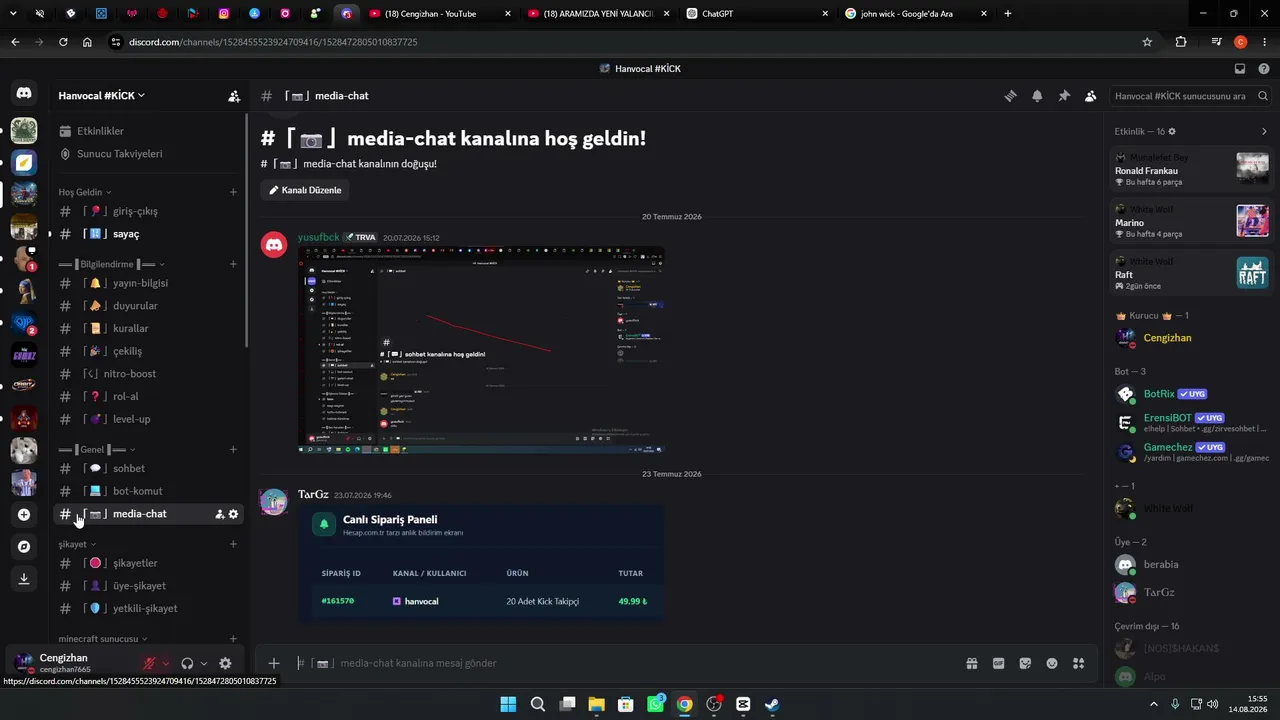
Task: Open the apps launcher in message bar
Action: click(x=1078, y=663)
